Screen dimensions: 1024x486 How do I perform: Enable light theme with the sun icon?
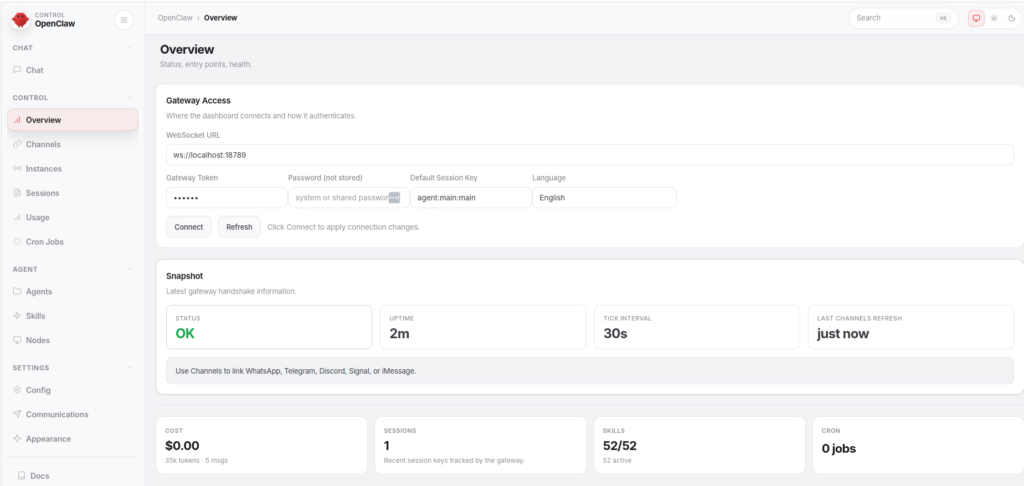[x=994, y=18]
